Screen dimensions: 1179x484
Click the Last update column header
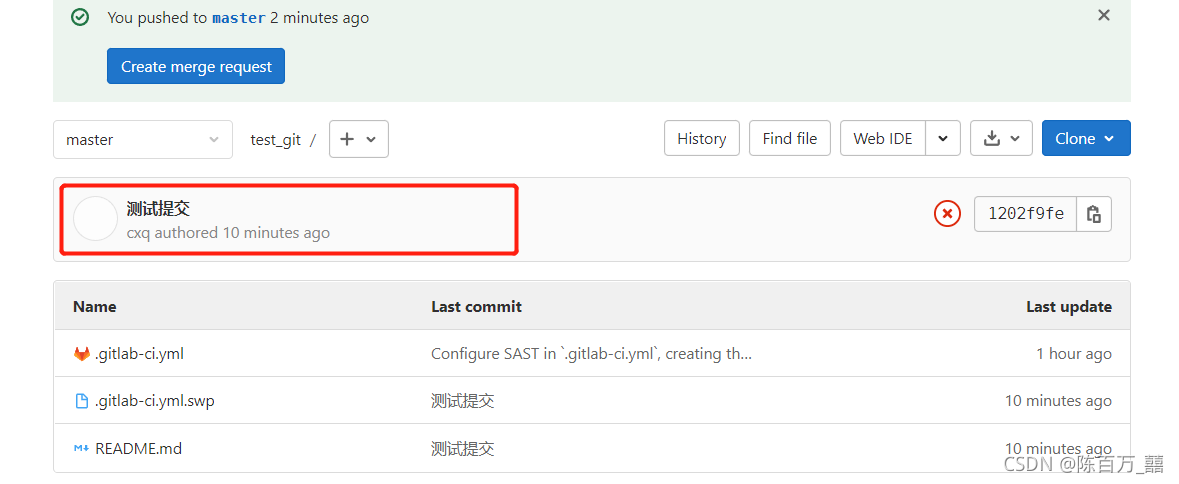[1068, 307]
